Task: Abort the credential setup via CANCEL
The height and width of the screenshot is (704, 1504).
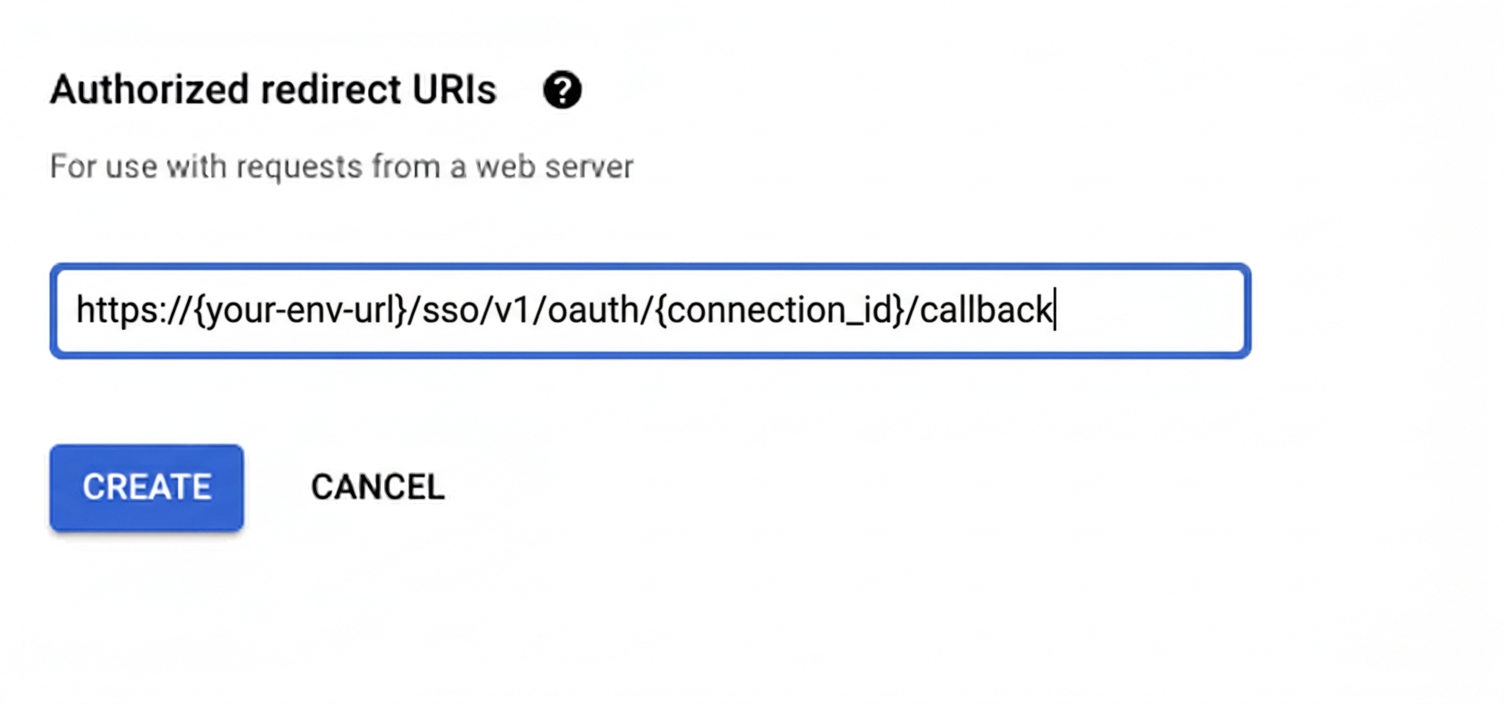Action: pos(377,487)
